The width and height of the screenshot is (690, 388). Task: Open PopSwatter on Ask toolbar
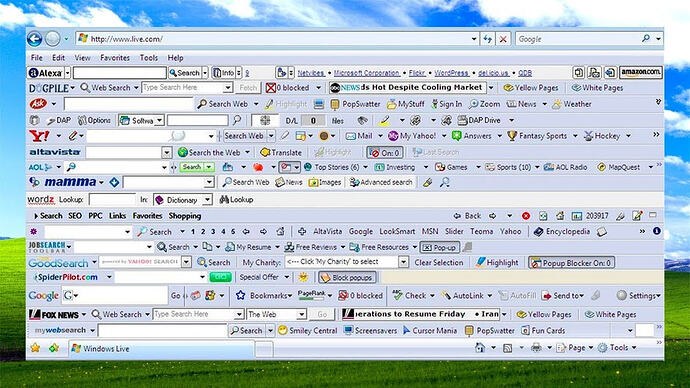(356, 104)
